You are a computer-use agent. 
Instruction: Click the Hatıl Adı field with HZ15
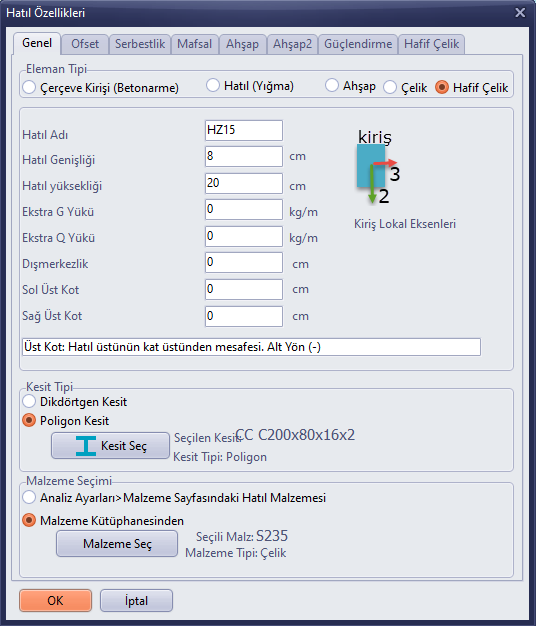point(244,130)
